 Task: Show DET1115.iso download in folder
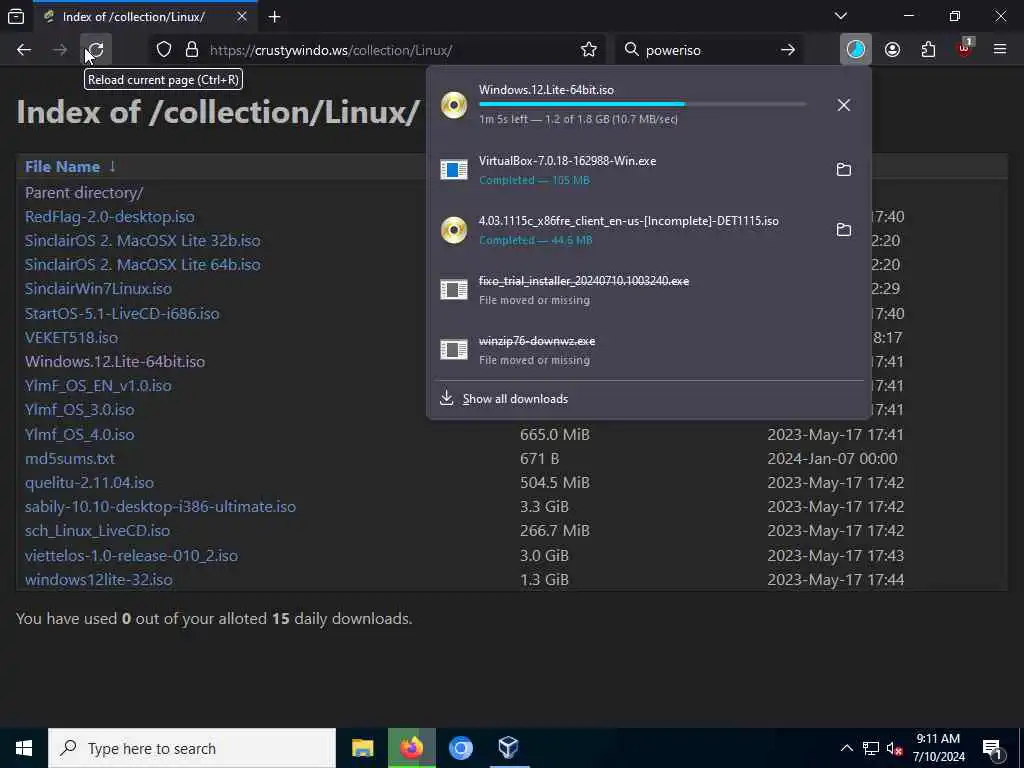pos(844,229)
